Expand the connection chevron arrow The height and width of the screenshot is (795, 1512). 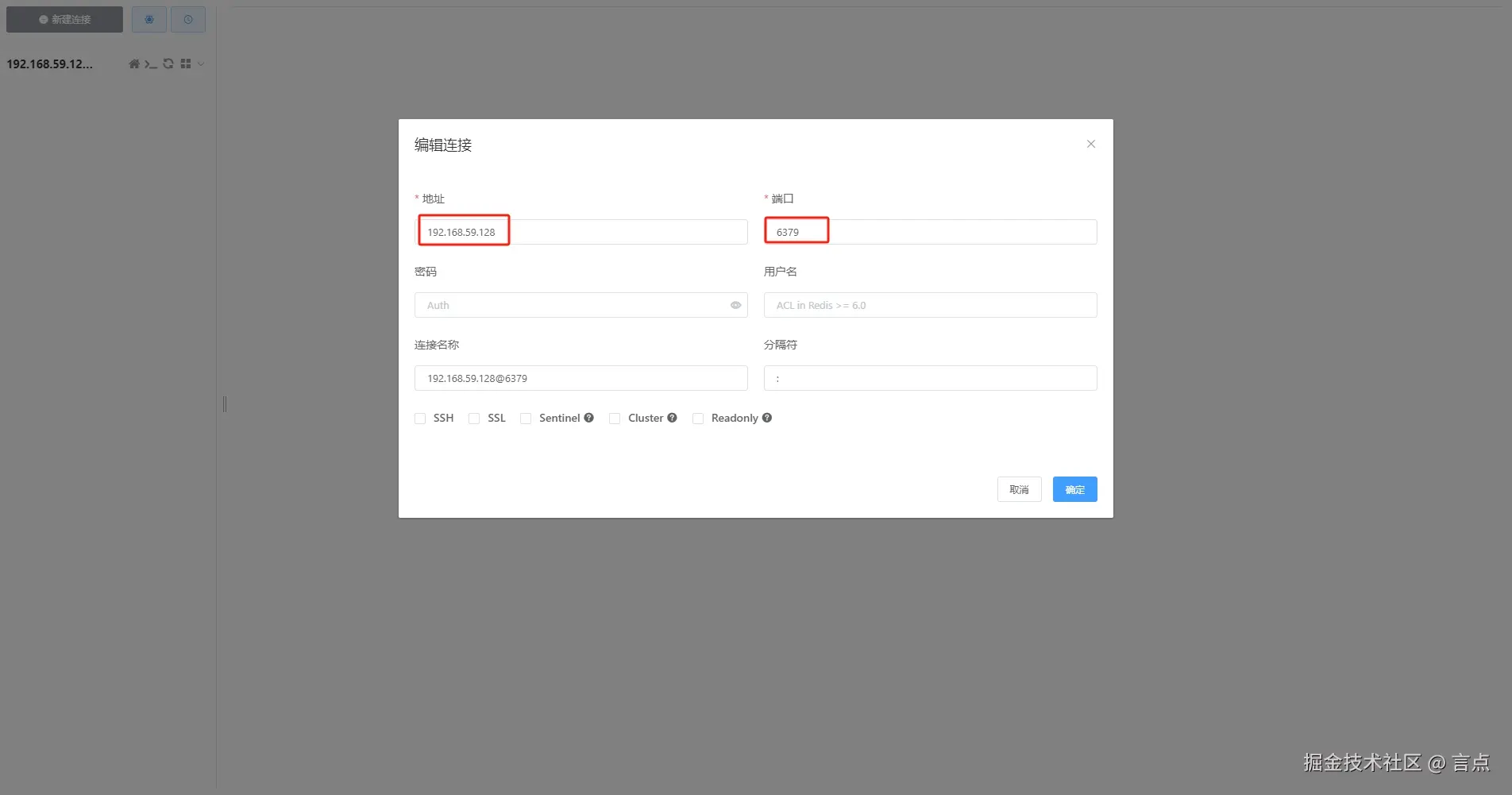click(x=201, y=64)
